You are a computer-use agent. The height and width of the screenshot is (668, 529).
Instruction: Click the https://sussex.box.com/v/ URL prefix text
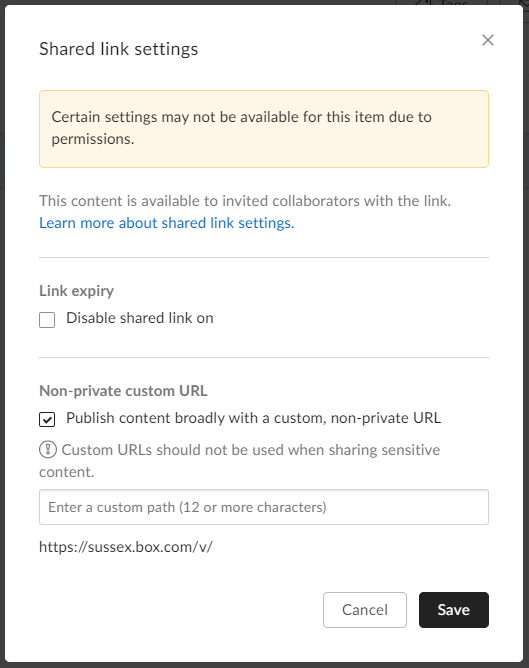[x=126, y=547]
